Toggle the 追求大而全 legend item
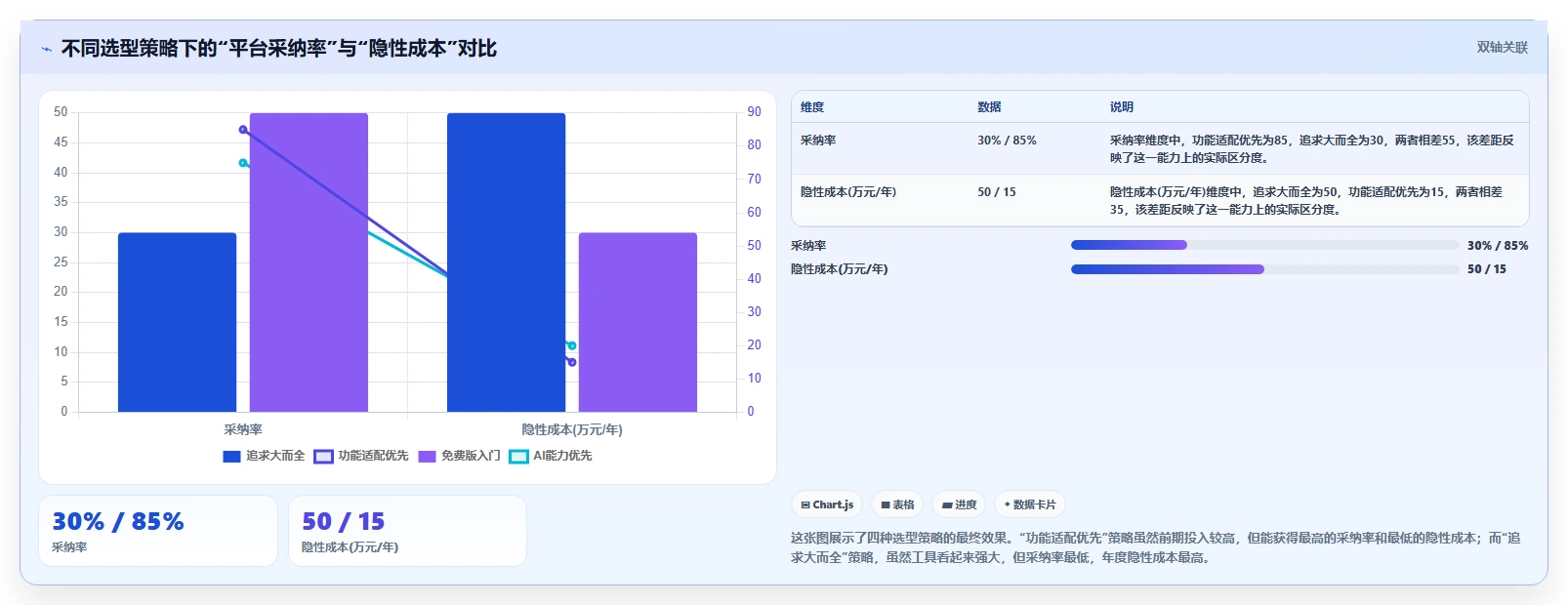 click(264, 456)
